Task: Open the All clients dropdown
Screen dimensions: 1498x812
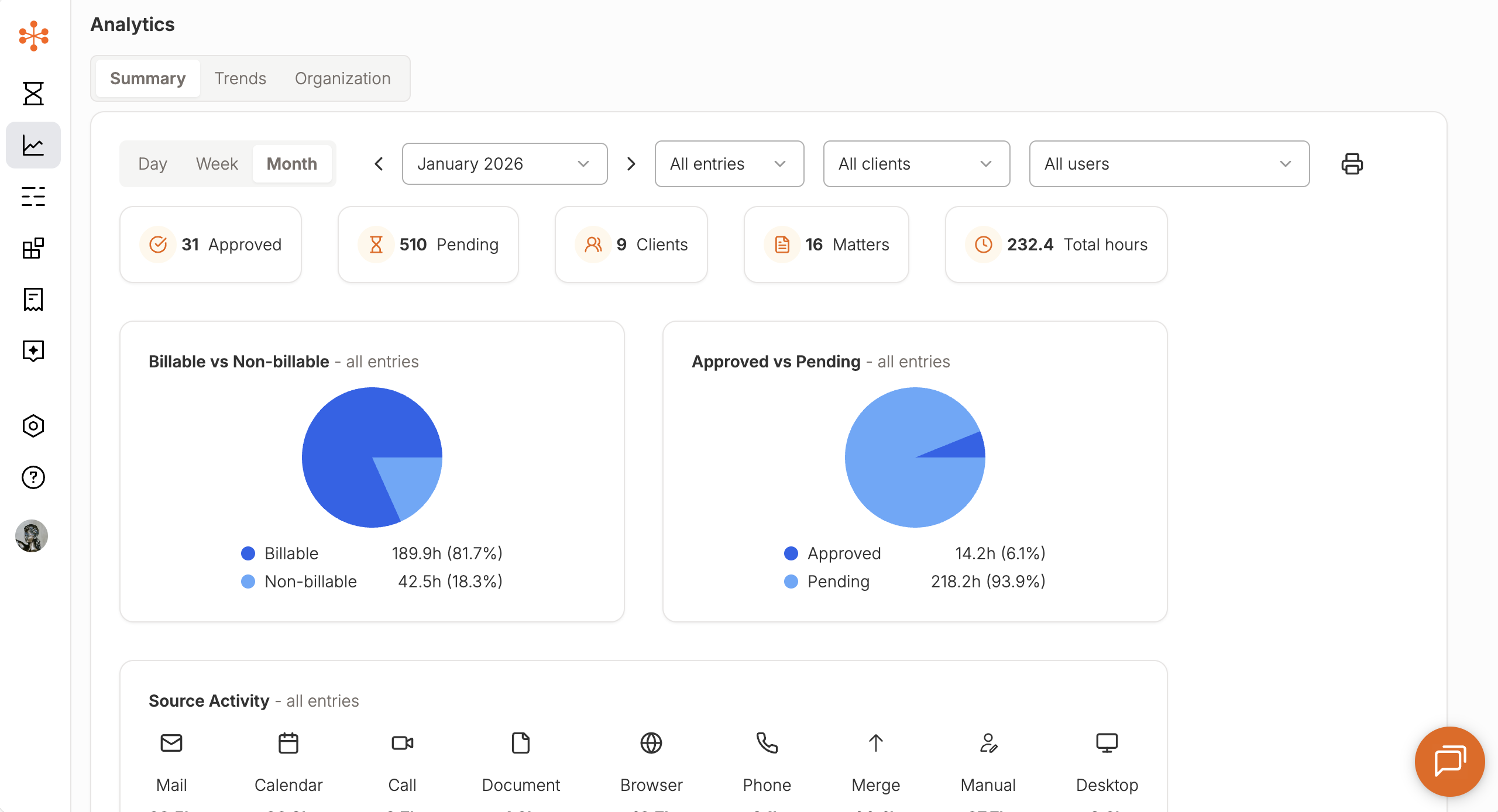Action: tap(916, 164)
